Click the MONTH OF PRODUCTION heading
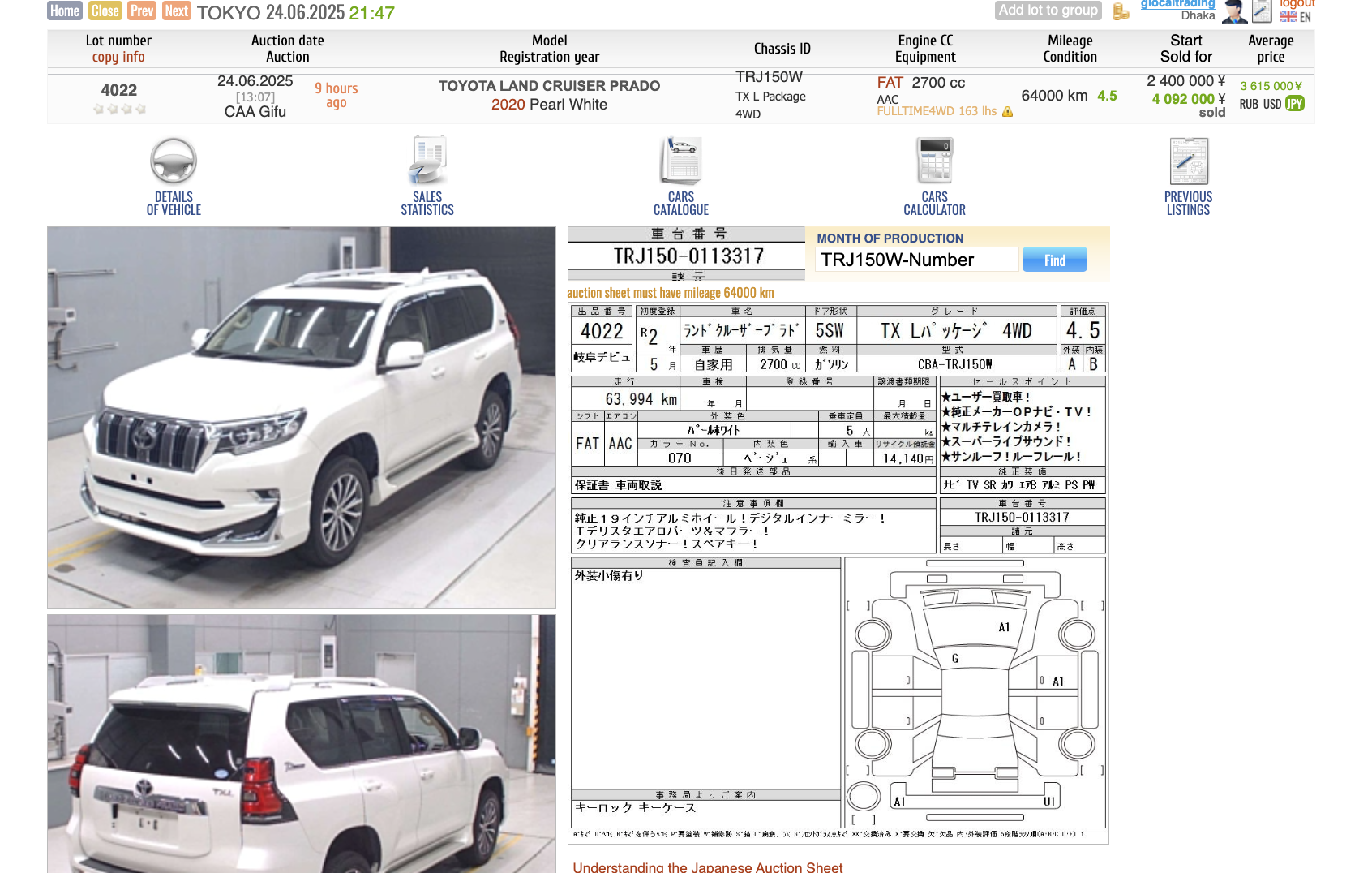The image size is (1372, 873). (890, 239)
